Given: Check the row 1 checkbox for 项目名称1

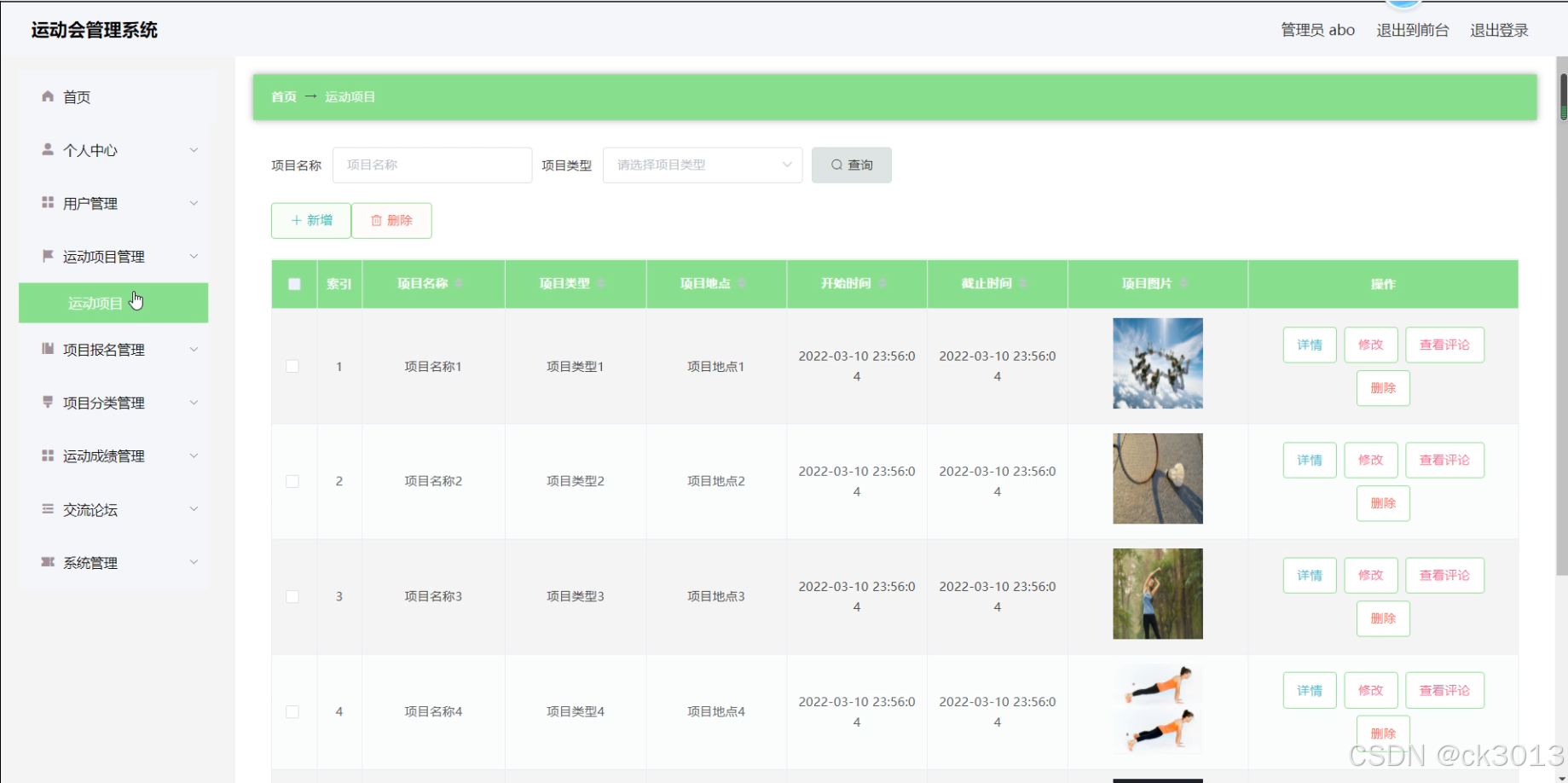Looking at the screenshot, I should pos(292,366).
